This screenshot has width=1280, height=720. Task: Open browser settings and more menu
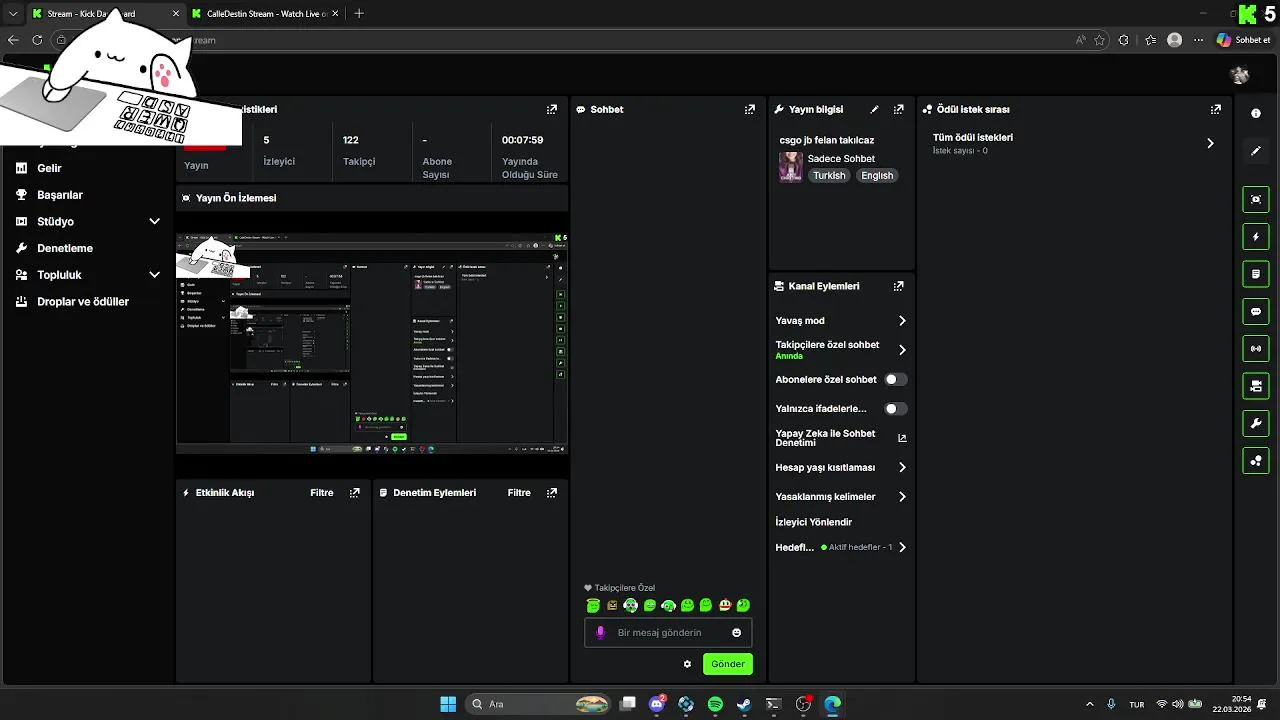[x=1198, y=40]
